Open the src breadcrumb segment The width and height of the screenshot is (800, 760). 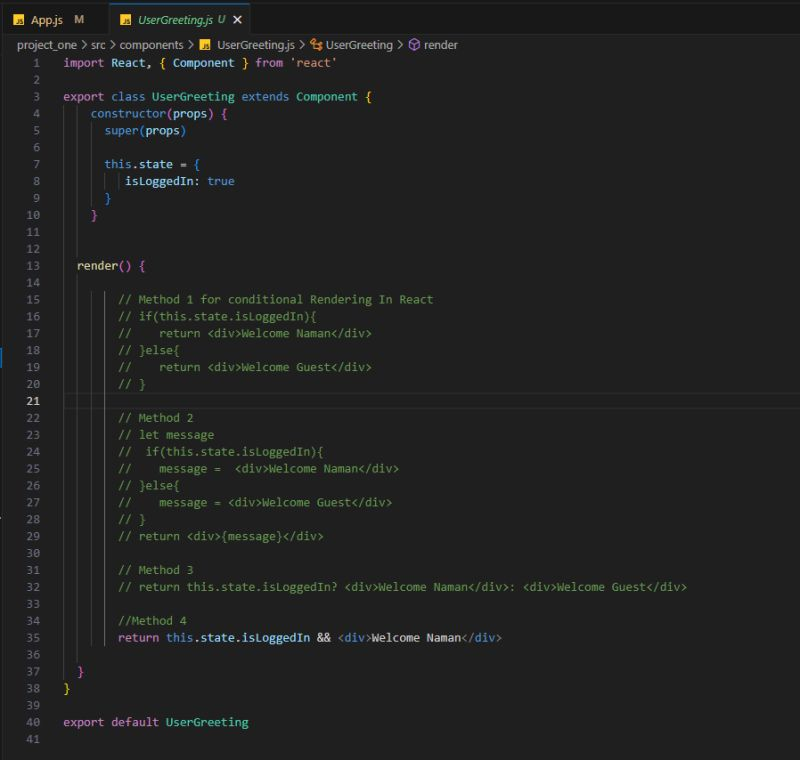[x=98, y=45]
